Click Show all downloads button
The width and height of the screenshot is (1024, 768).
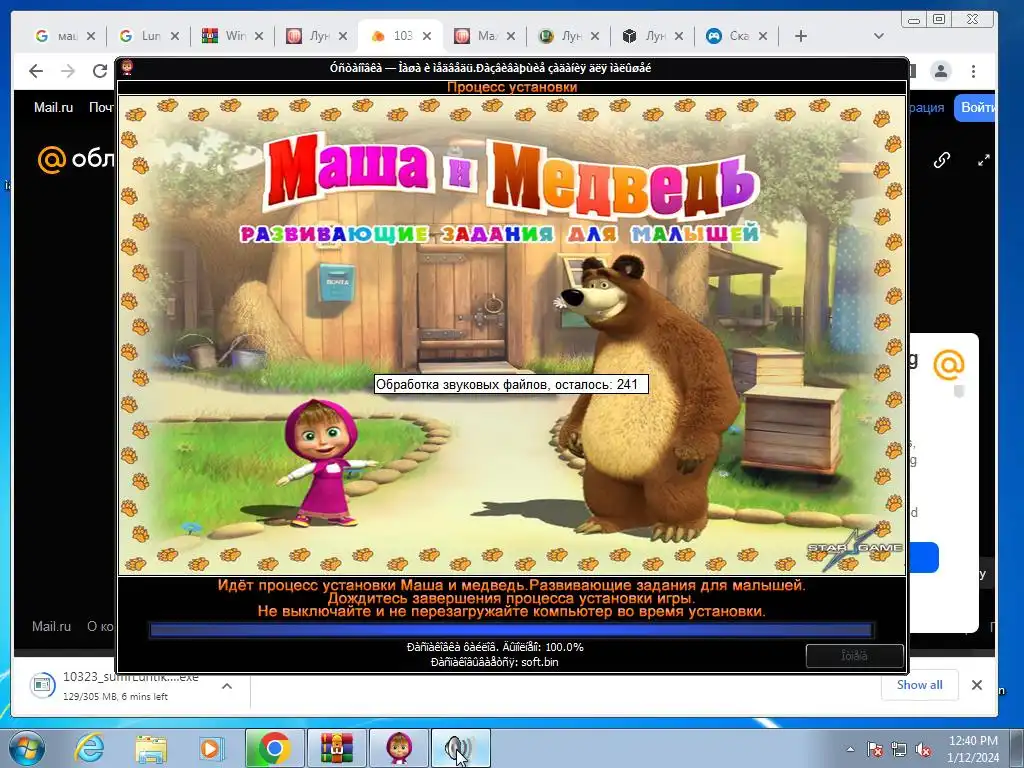919,685
